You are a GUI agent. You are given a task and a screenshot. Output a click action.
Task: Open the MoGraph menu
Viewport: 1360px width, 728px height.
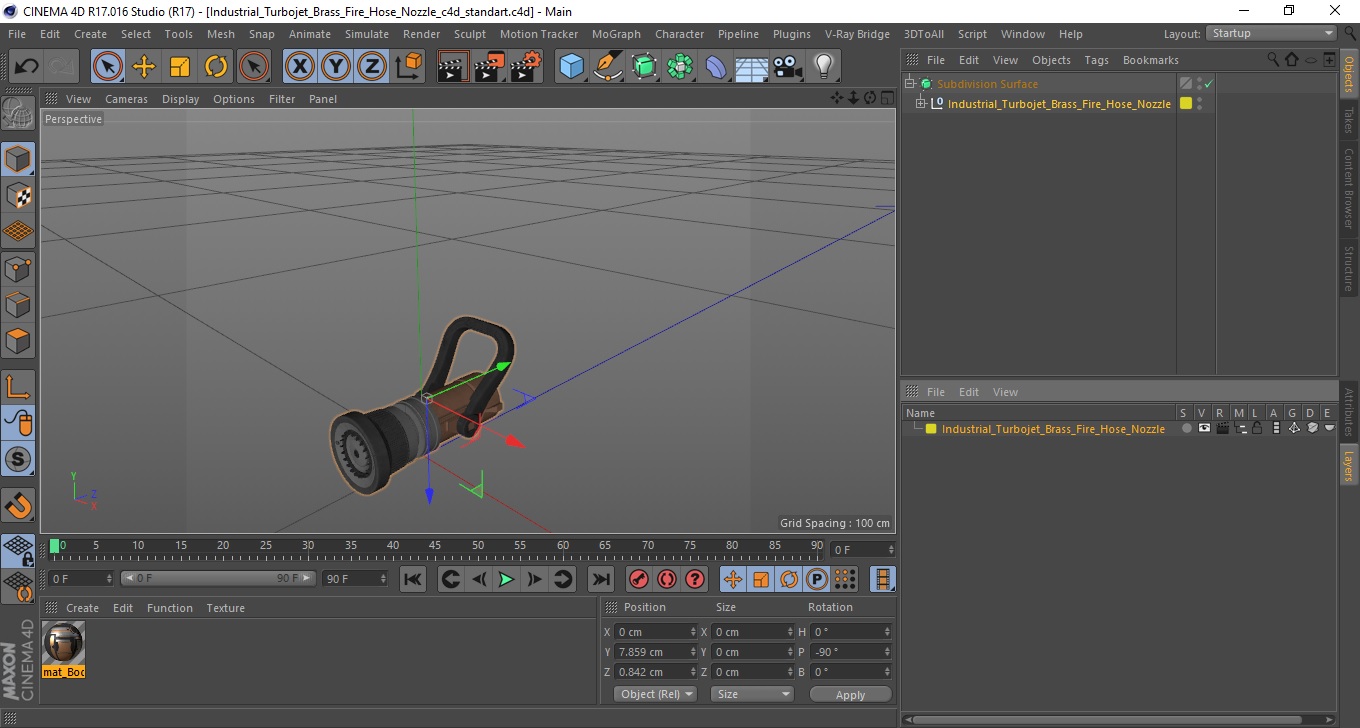coord(616,34)
